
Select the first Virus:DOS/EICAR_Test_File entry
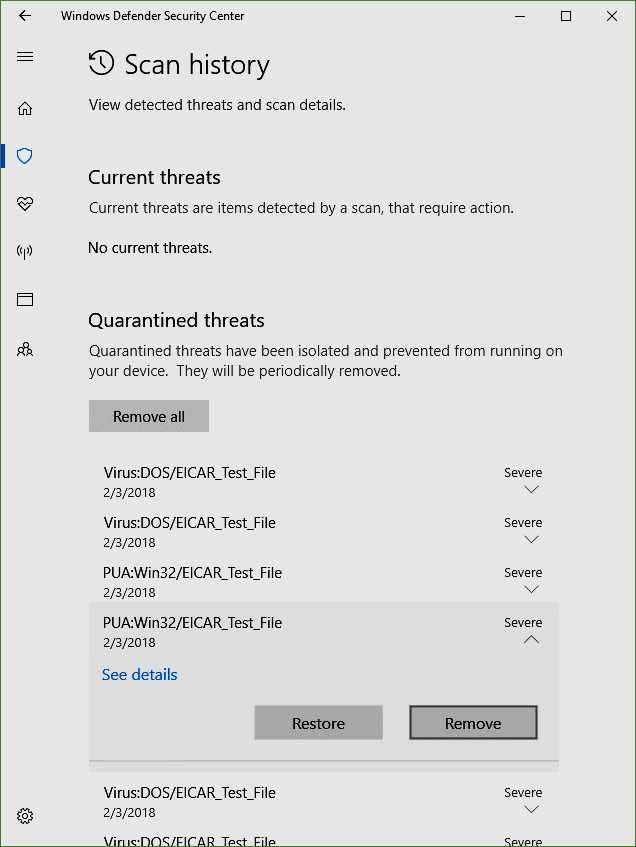coord(324,481)
